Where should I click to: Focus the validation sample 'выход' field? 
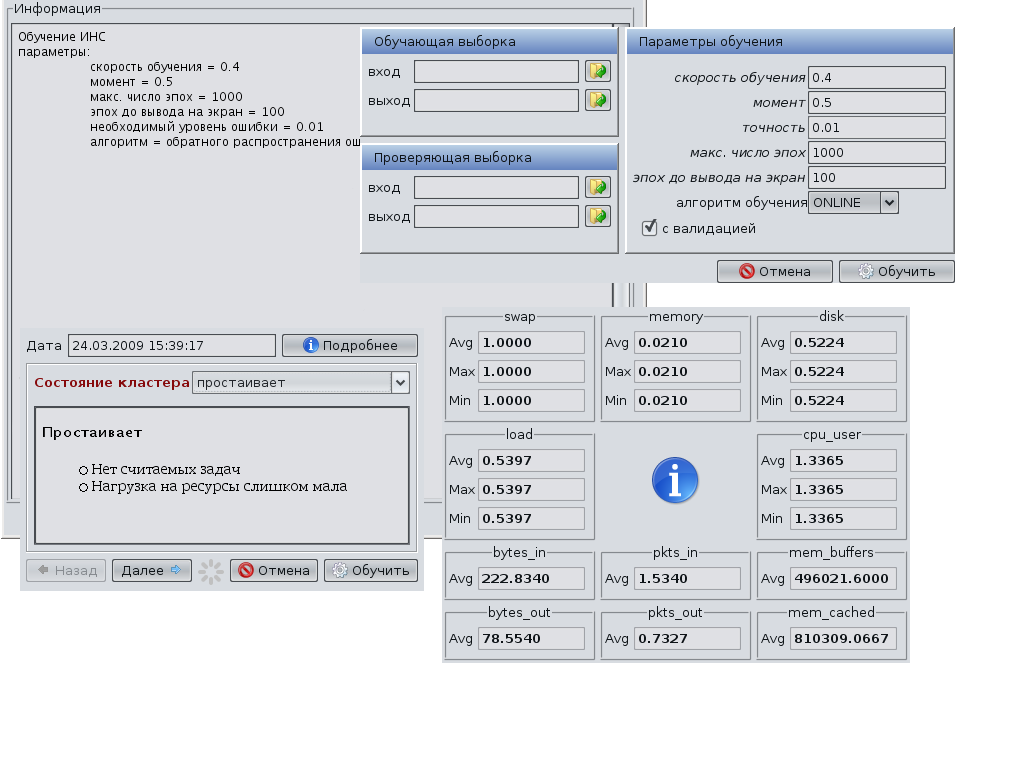point(496,216)
